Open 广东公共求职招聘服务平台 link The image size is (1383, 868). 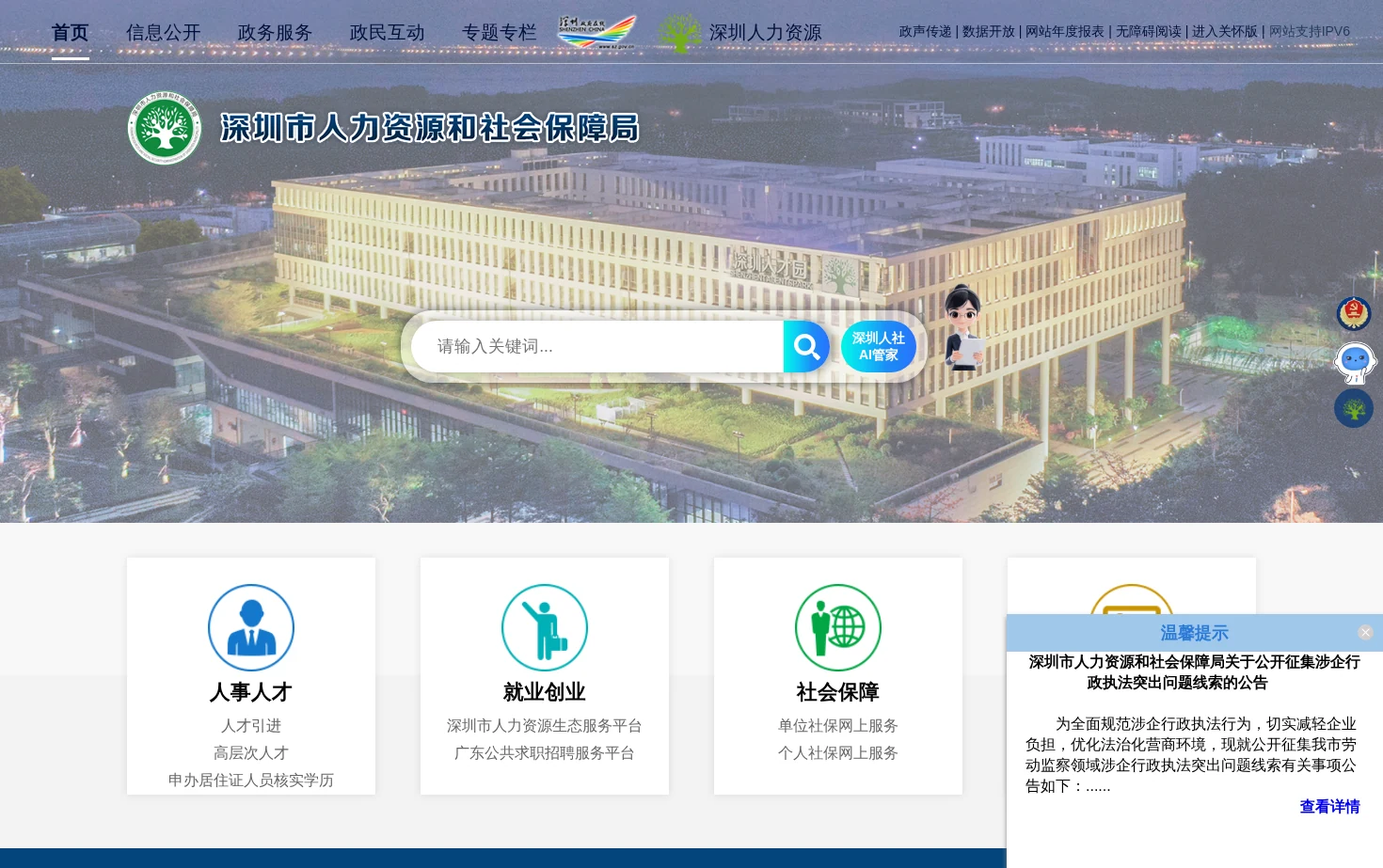click(545, 753)
